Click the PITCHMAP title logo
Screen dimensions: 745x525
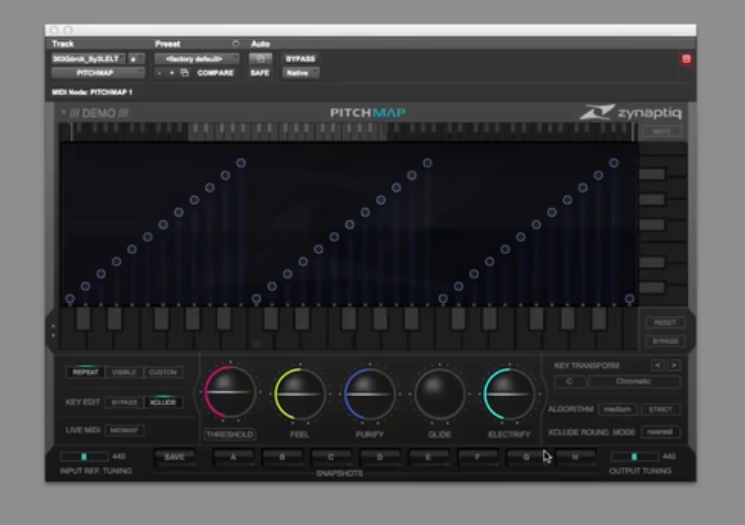[368, 113]
